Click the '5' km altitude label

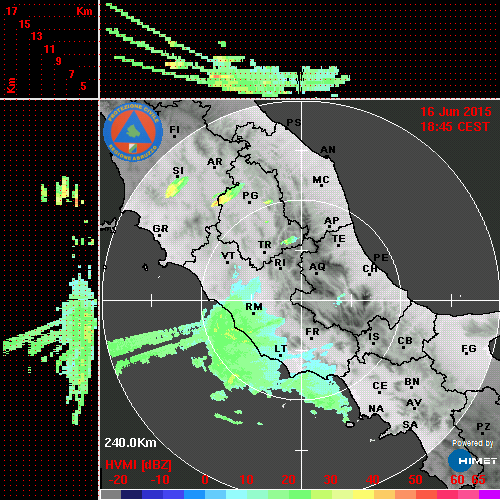pyautogui.click(x=83, y=86)
